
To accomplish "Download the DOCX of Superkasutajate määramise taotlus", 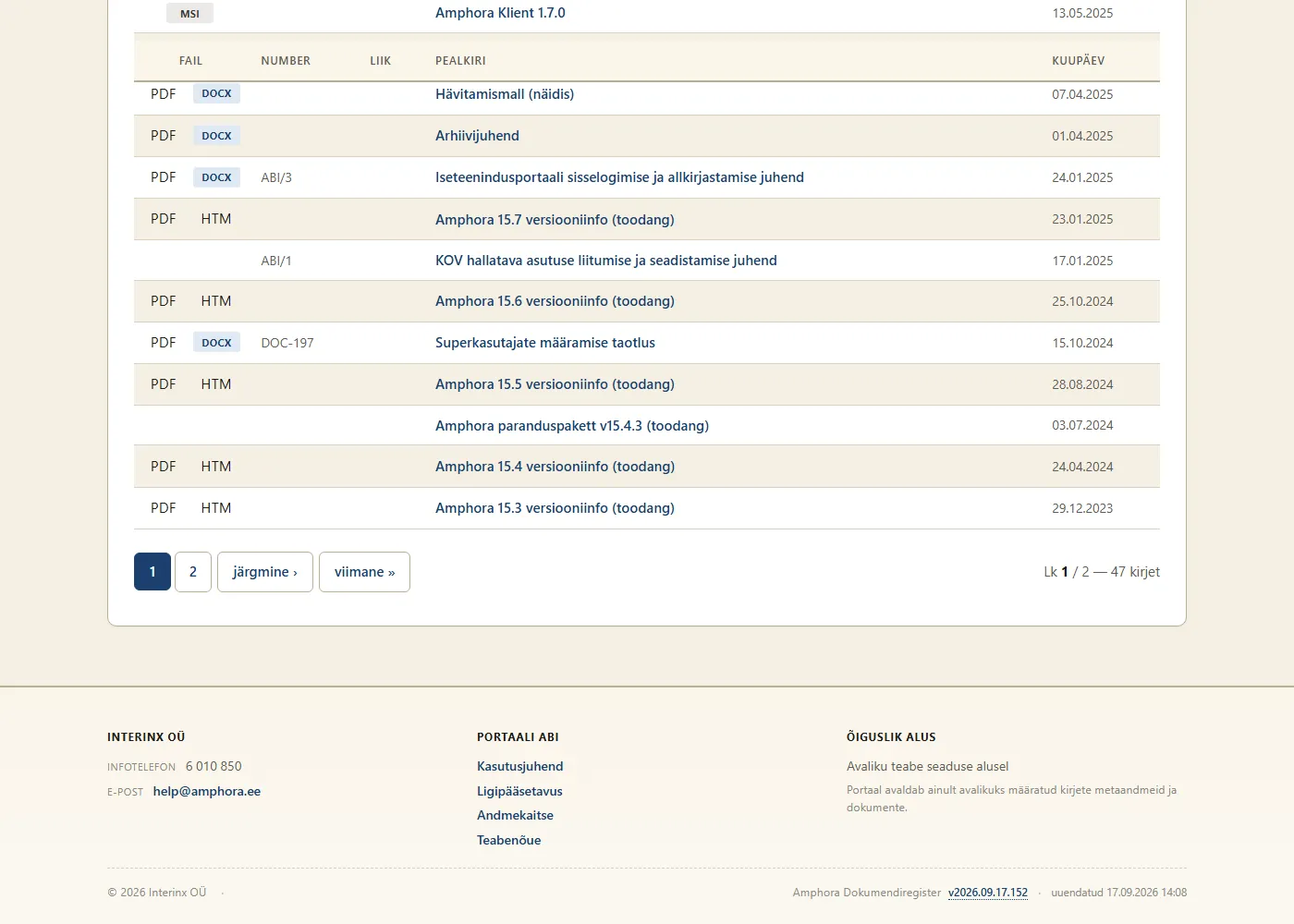I will coord(216,343).
